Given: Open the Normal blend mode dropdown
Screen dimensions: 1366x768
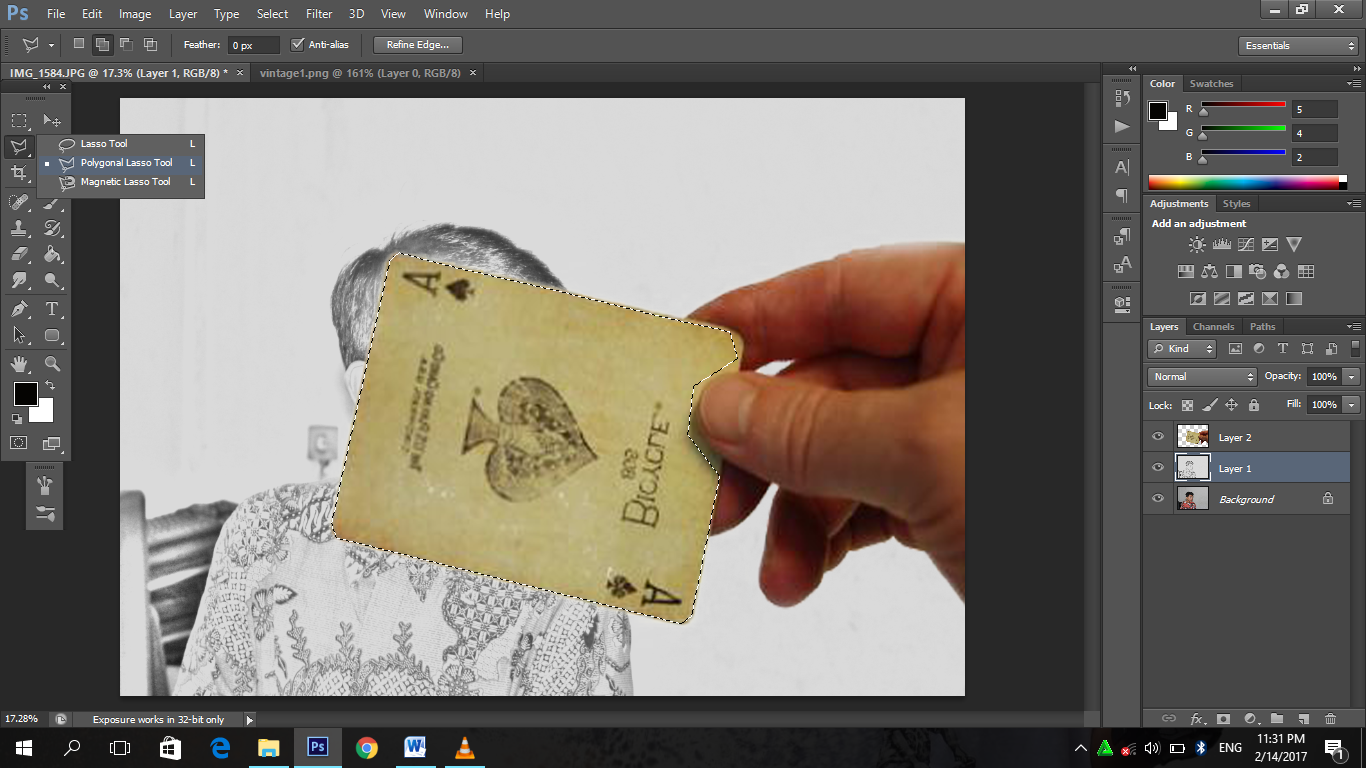Looking at the screenshot, I should point(1203,377).
